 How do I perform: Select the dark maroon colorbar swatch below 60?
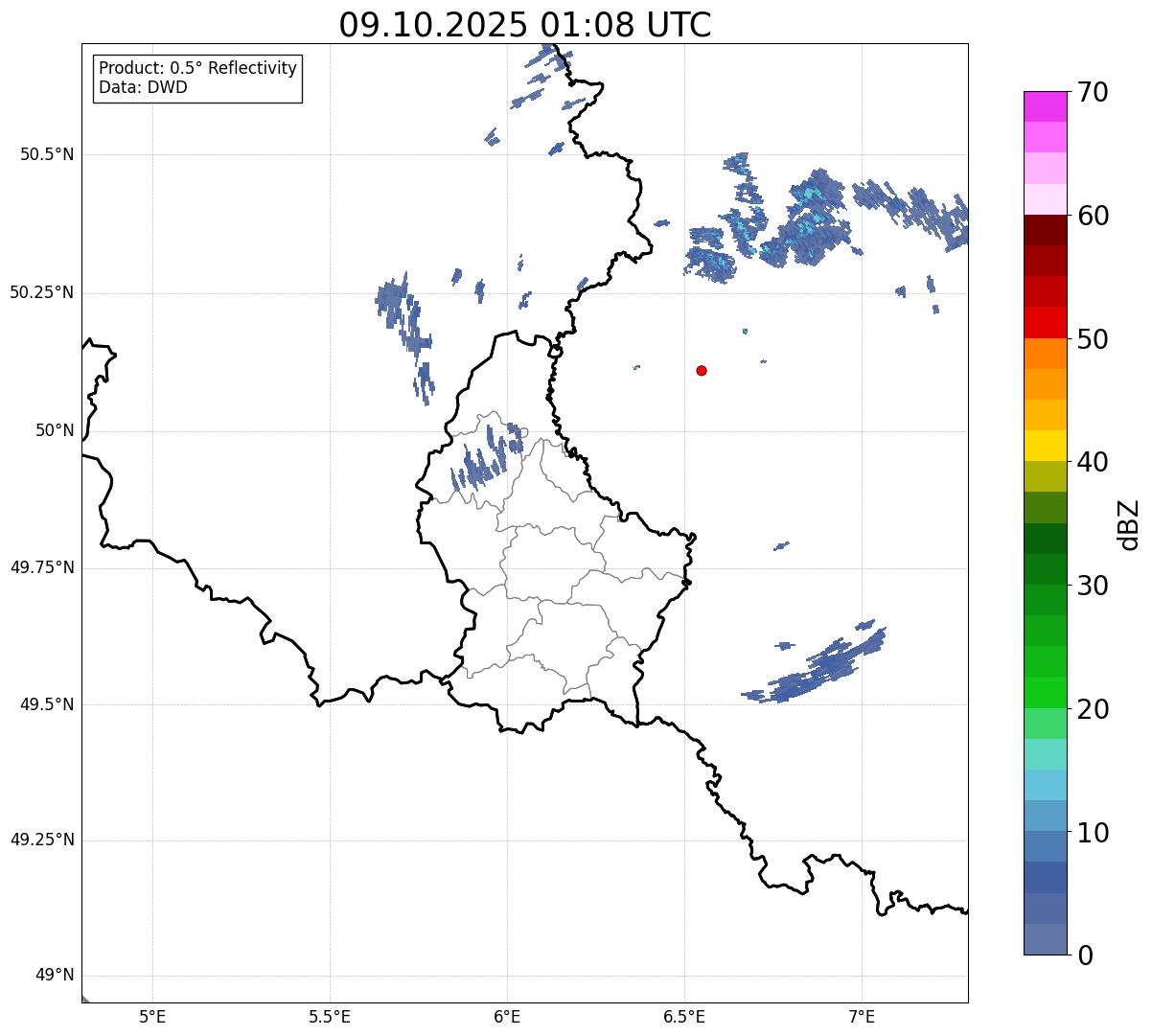click(1046, 230)
